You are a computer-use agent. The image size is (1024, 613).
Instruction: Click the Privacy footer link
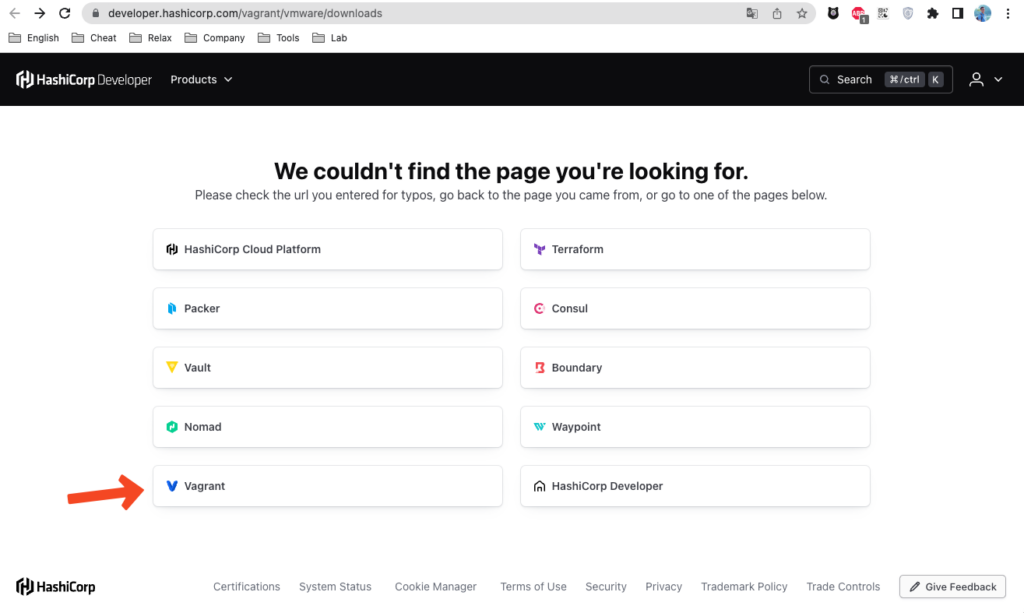point(664,586)
